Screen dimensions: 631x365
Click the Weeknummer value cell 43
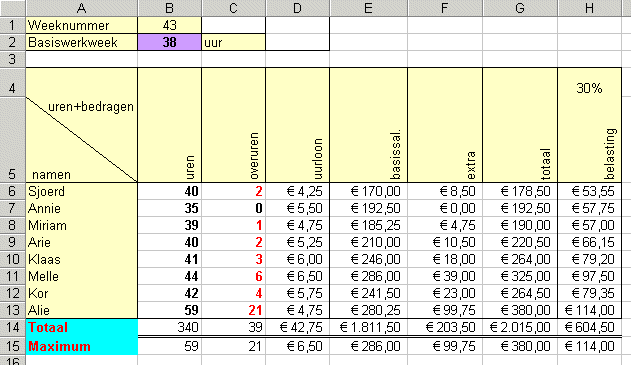click(169, 25)
